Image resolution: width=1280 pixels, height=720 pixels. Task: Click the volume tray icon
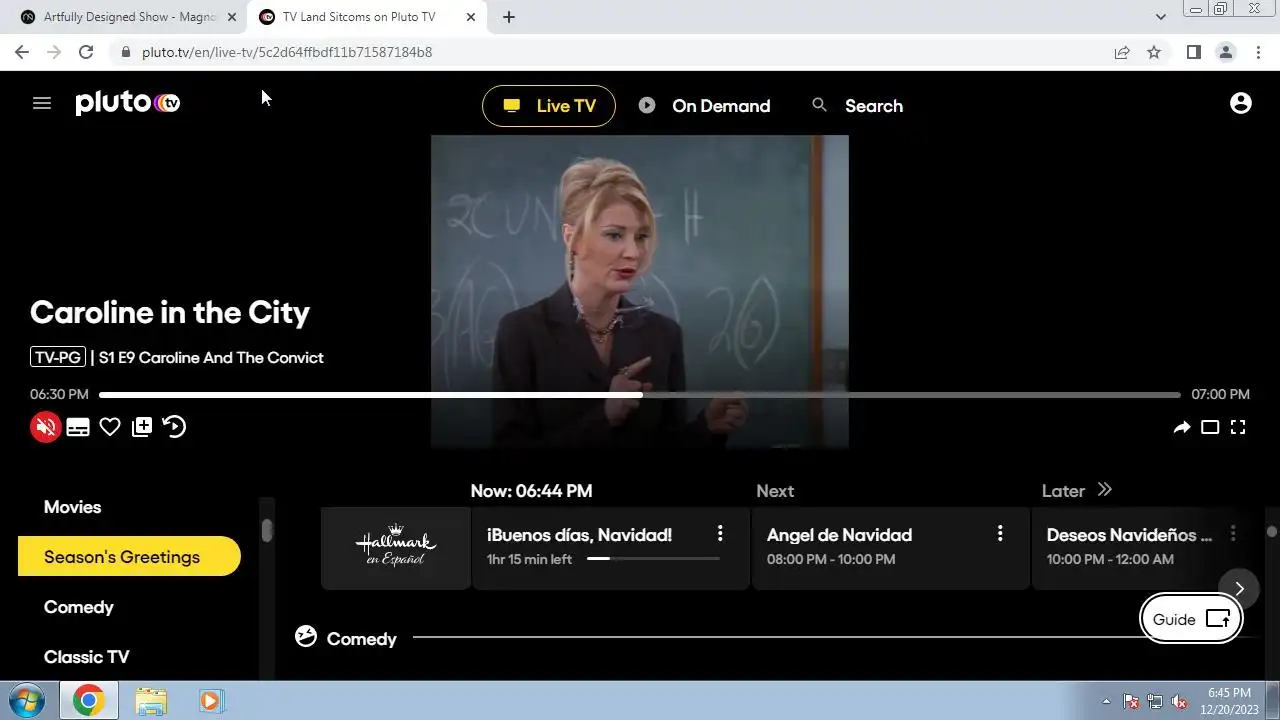(x=1179, y=701)
